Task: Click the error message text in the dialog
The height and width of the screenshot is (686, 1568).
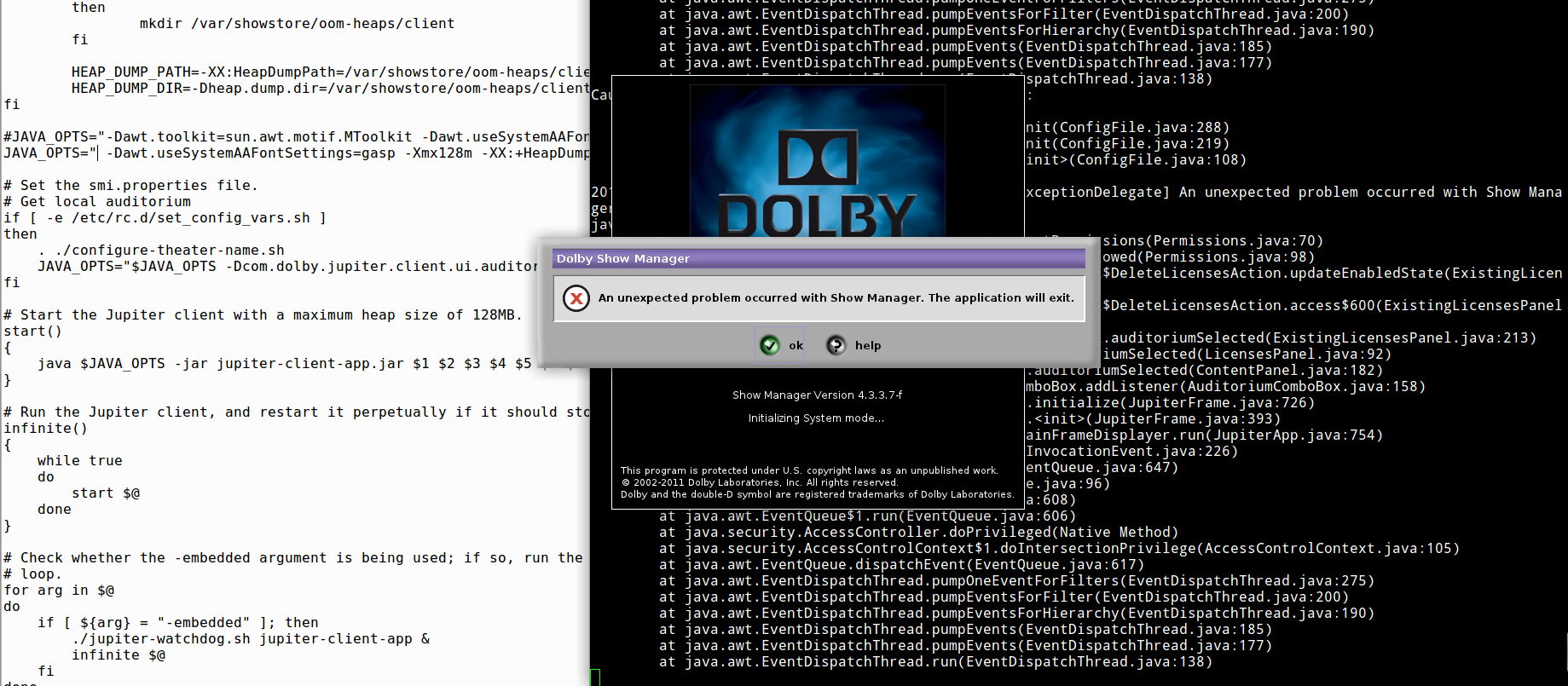Action: (836, 297)
